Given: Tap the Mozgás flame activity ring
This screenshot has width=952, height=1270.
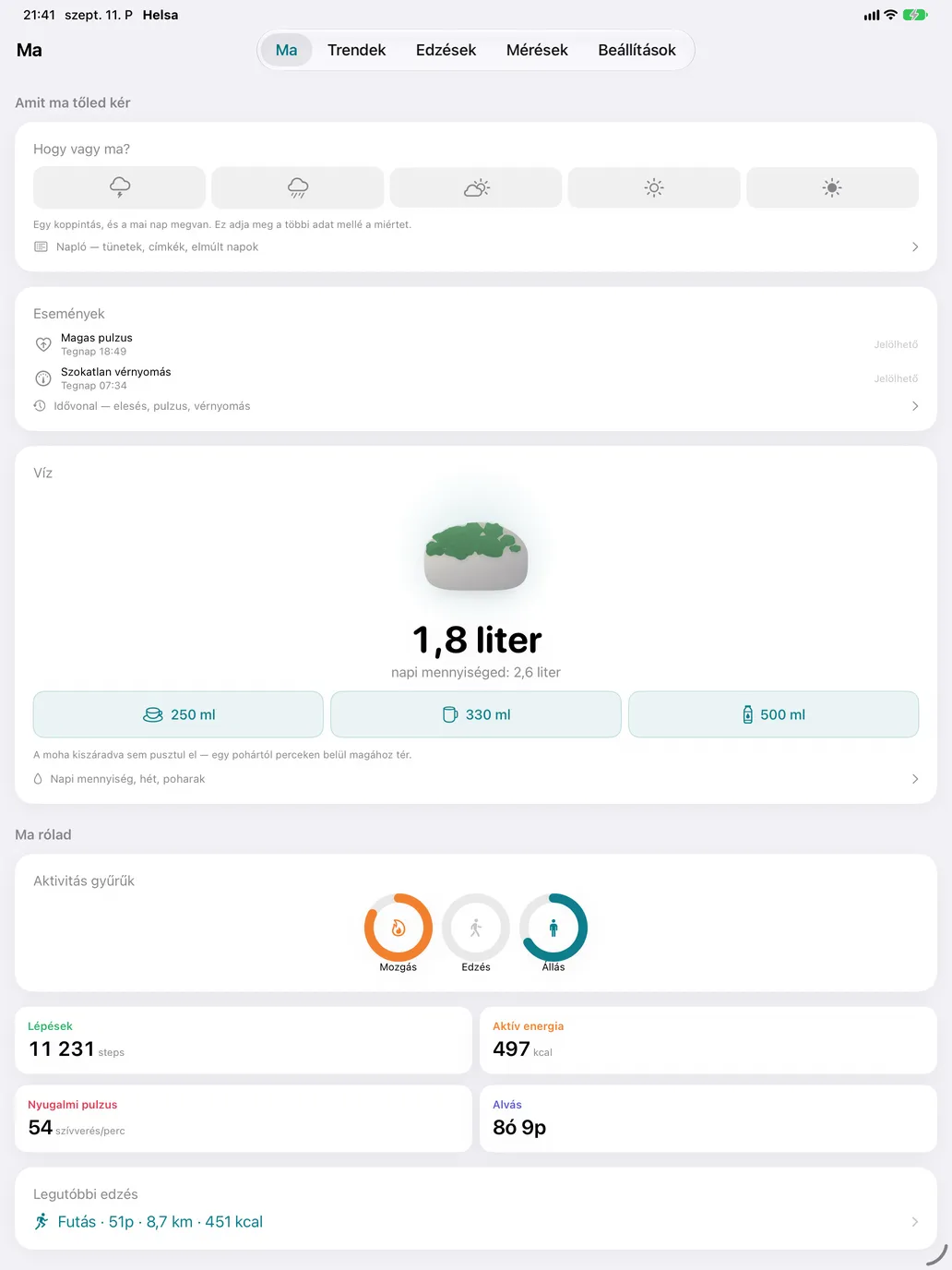Looking at the screenshot, I should pos(399,928).
